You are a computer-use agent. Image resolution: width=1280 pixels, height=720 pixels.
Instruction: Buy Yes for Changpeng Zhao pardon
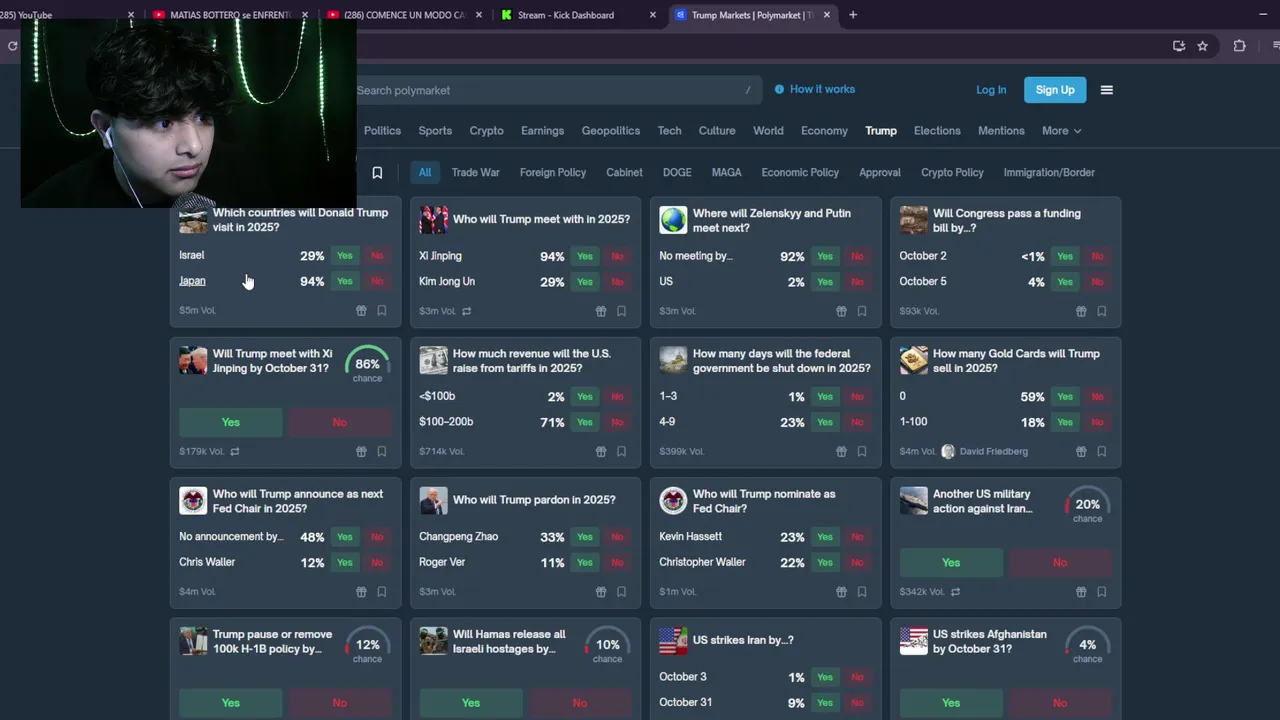585,537
